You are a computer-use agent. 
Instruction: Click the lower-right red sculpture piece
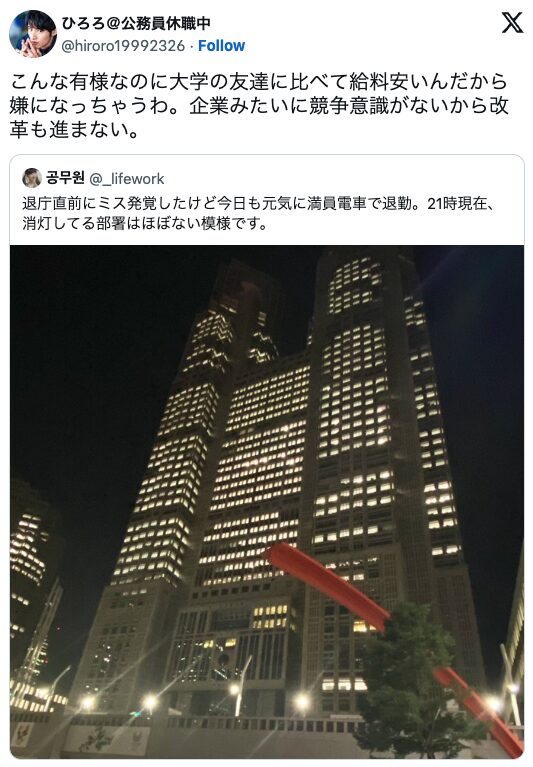(x=479, y=709)
